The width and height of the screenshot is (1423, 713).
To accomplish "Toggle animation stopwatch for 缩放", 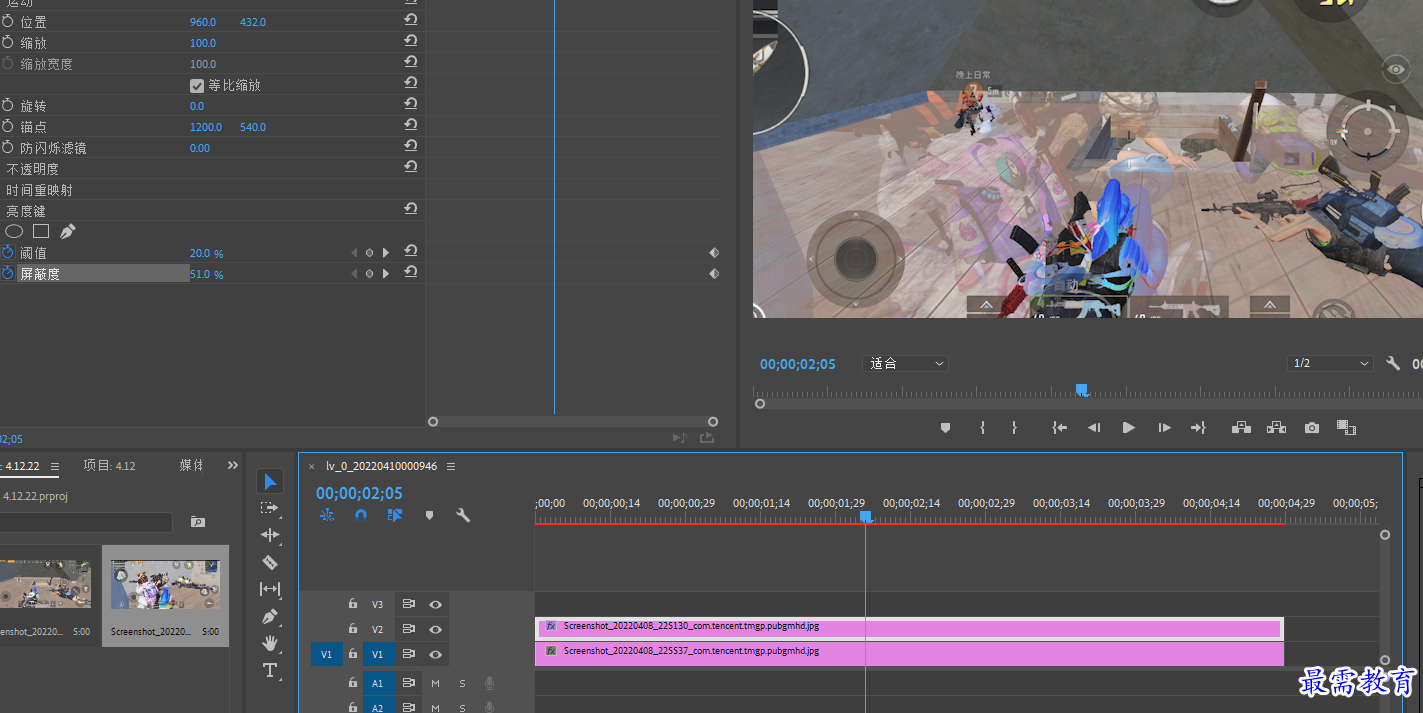I will [x=8, y=42].
